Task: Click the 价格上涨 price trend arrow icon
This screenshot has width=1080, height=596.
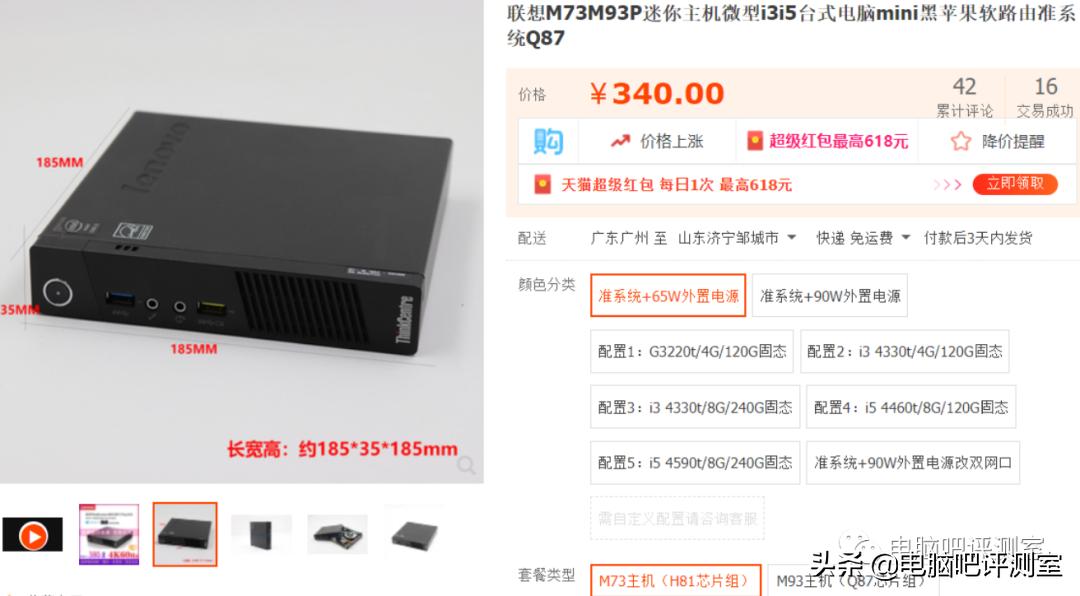Action: (x=621, y=141)
